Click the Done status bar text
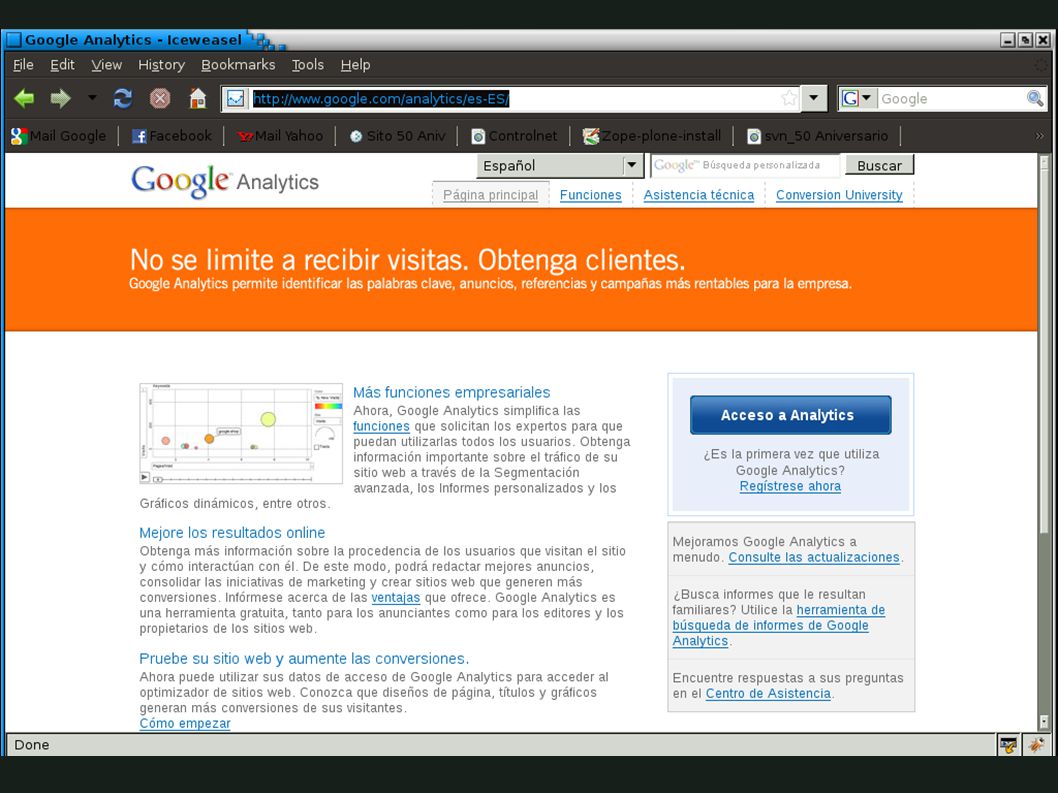Image resolution: width=1058 pixels, height=793 pixels. (x=32, y=745)
